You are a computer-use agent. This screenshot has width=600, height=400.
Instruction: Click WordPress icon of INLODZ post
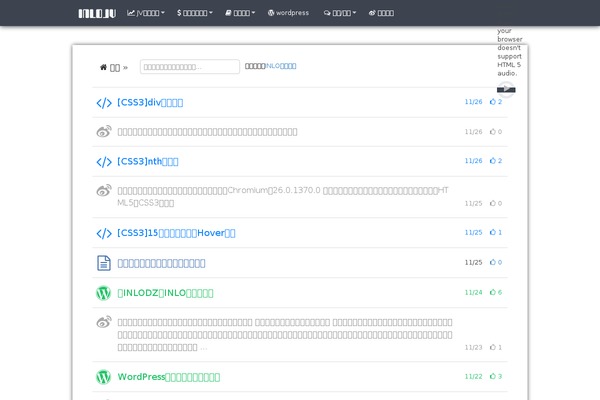[103, 293]
